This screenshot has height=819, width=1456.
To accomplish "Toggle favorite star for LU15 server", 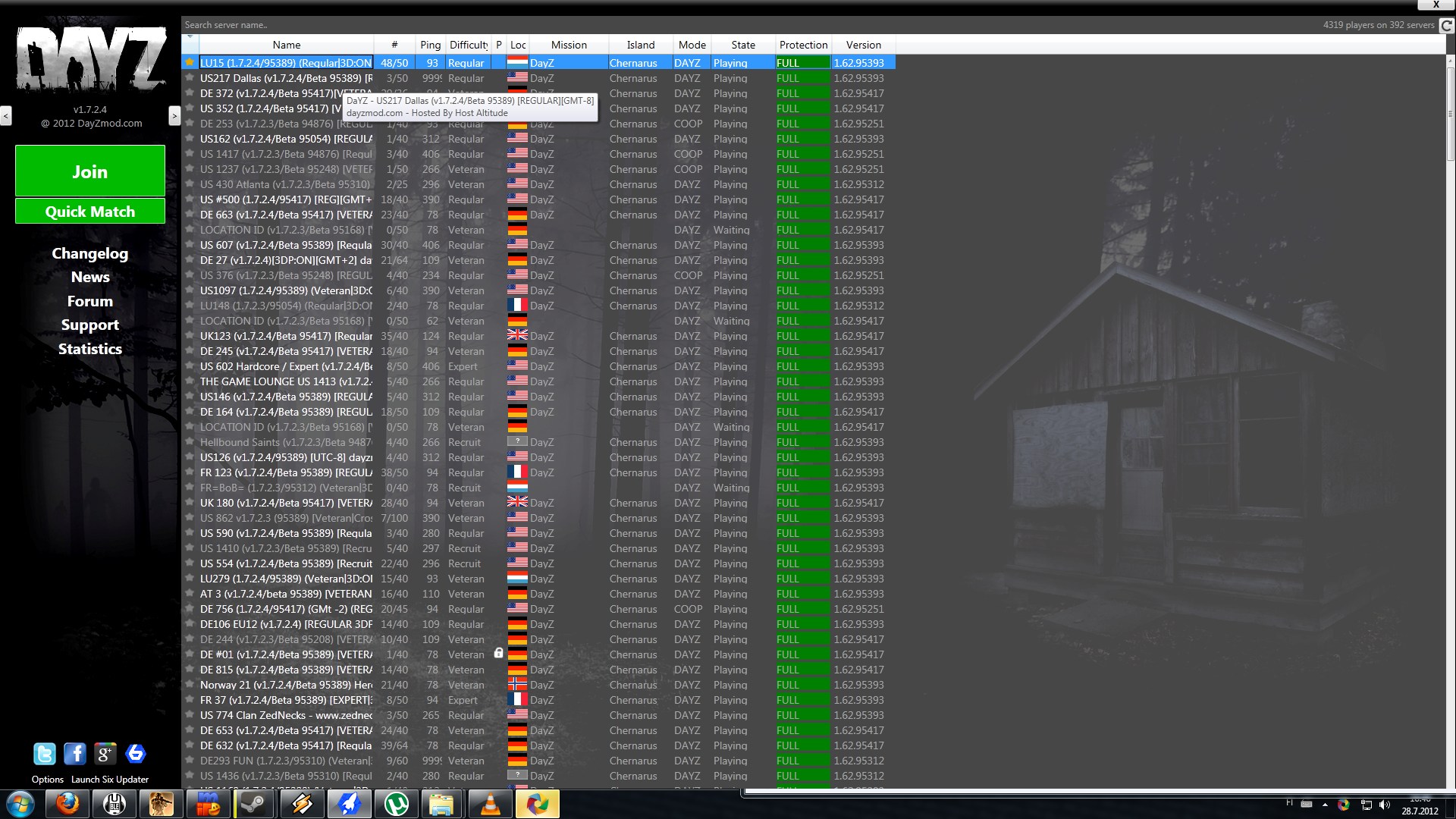I will point(190,62).
